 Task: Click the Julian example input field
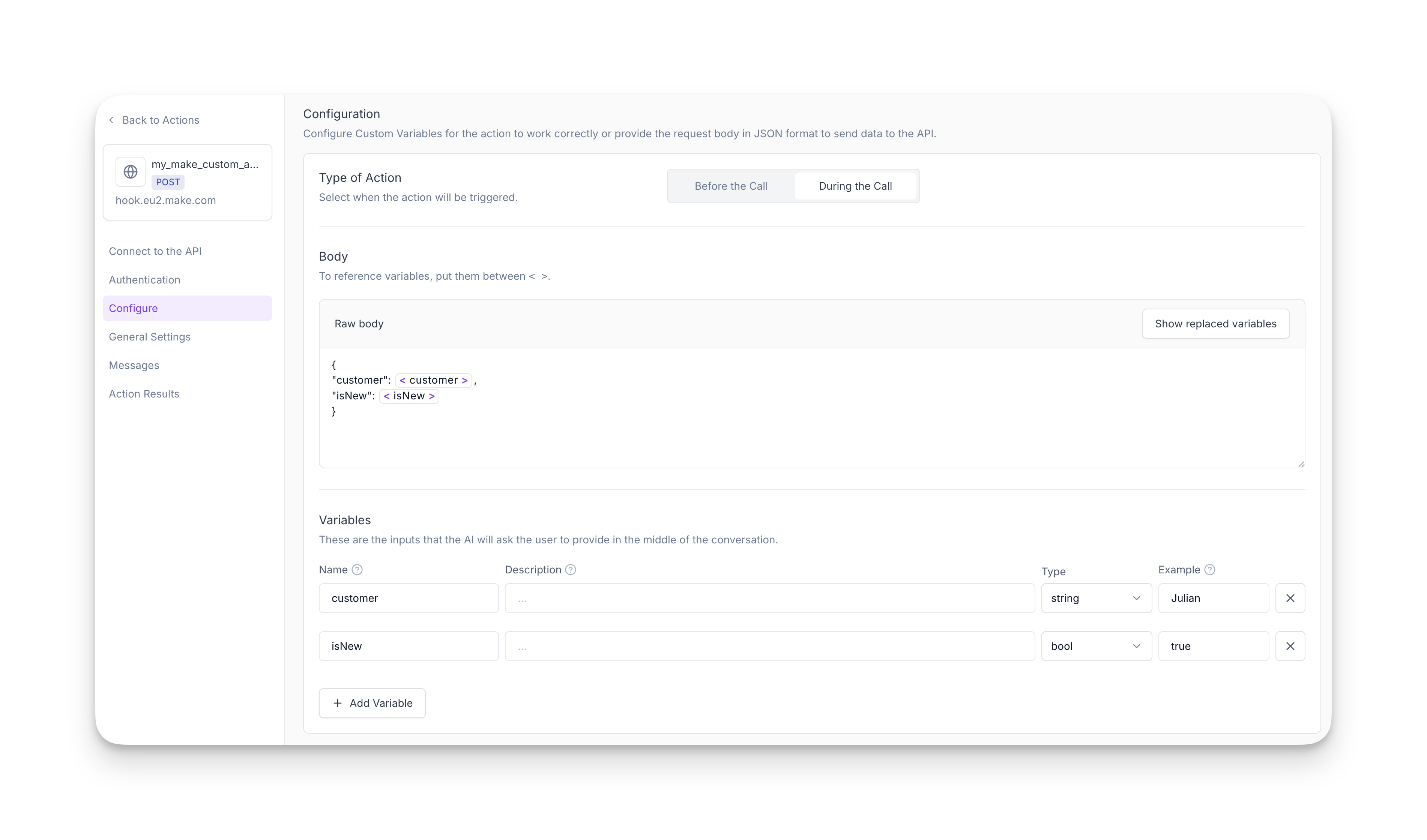coord(1213,598)
